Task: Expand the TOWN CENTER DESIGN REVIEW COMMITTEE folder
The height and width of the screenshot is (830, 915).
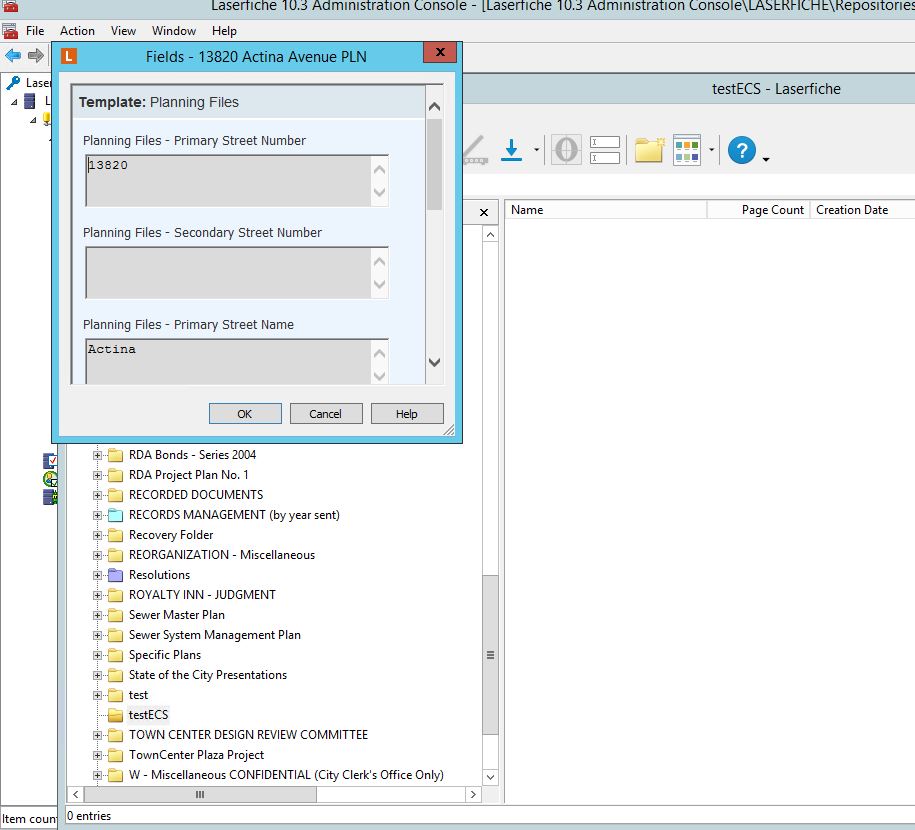Action: (97, 735)
